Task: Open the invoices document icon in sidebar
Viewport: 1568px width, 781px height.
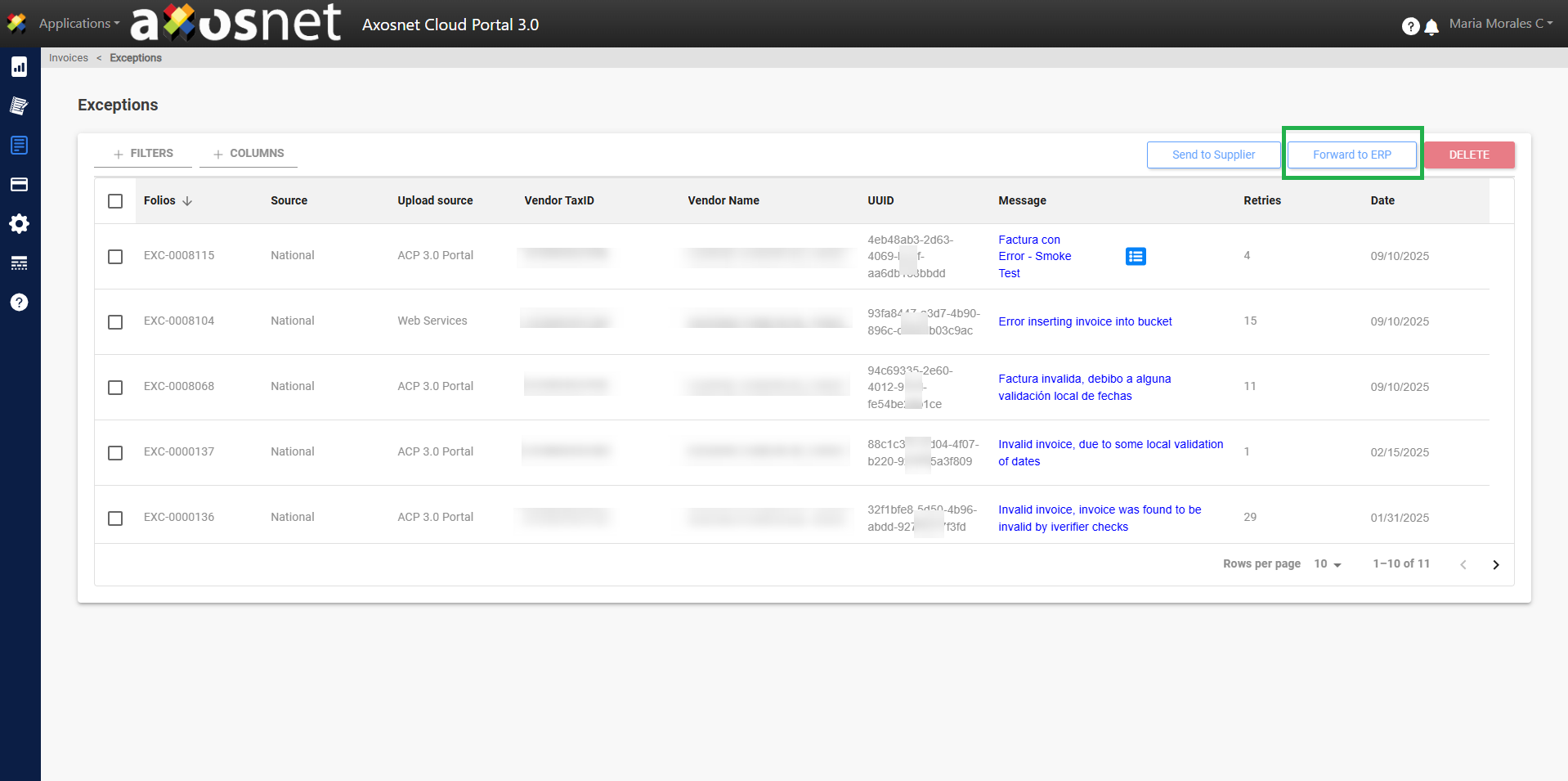Action: click(x=19, y=146)
